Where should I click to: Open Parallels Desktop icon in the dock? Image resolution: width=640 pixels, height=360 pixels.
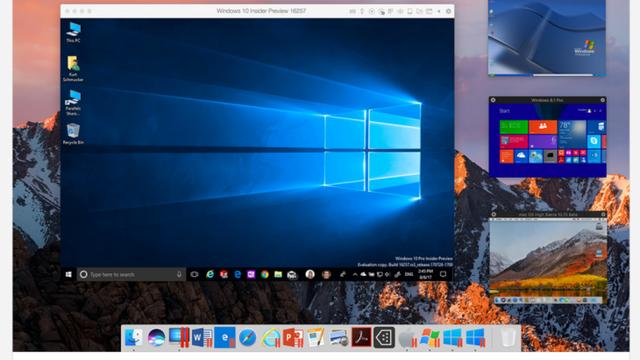[179, 338]
